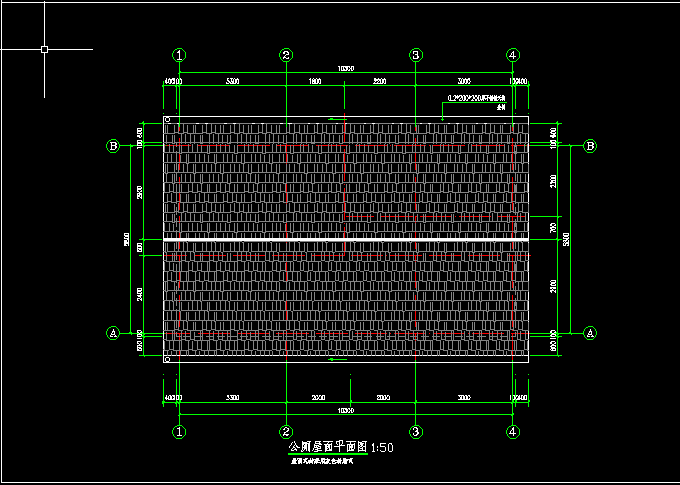Viewport: 680px width, 485px height.
Task: Select the 2400 vertical dimension on the left
Action: 139,294
